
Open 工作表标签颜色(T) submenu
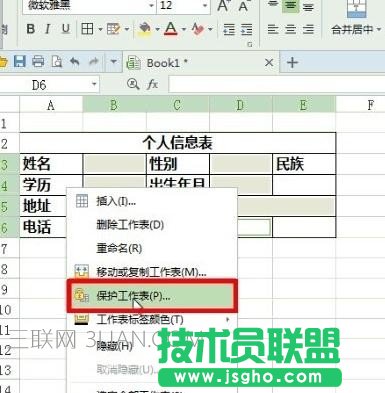[x=152, y=320]
